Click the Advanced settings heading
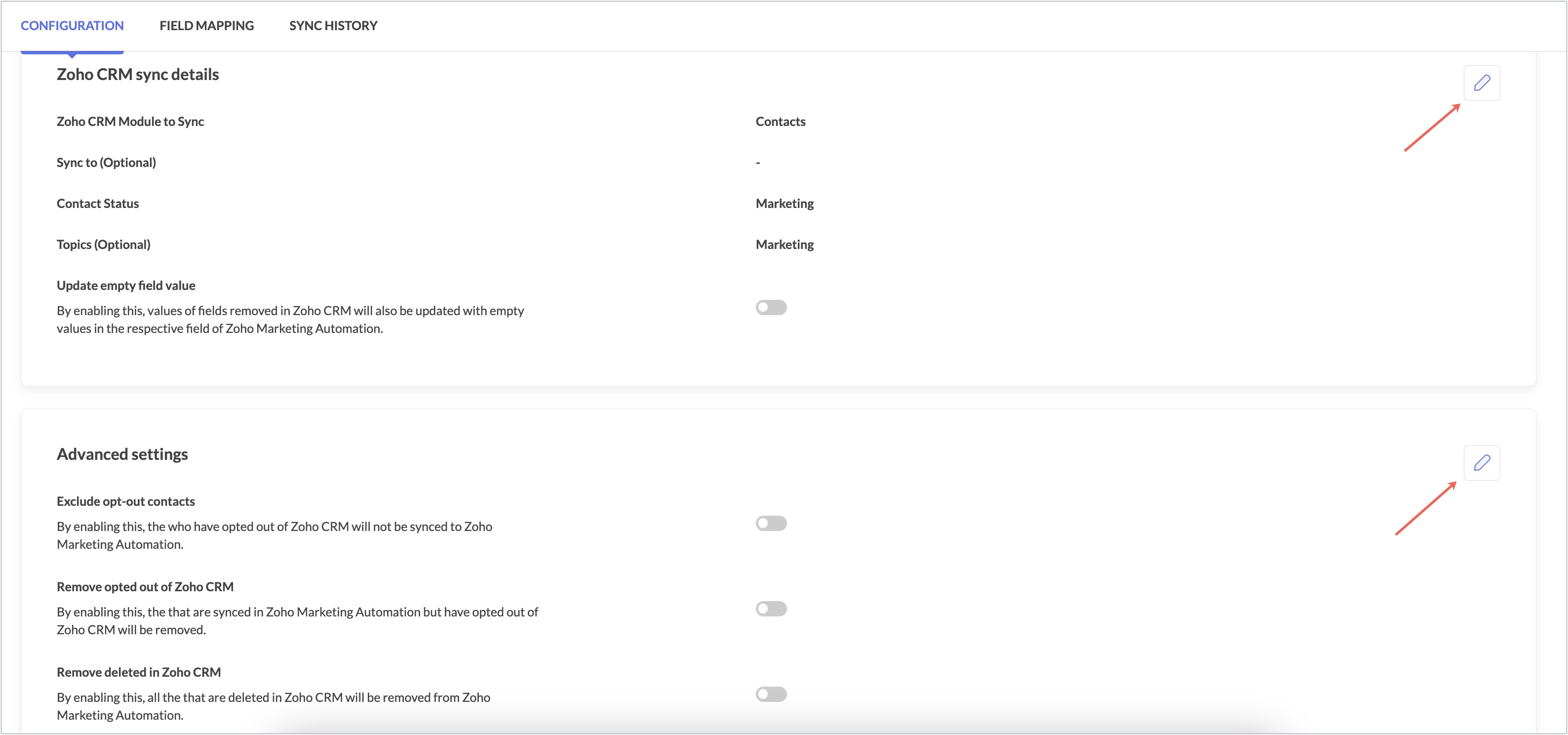 click(x=122, y=454)
